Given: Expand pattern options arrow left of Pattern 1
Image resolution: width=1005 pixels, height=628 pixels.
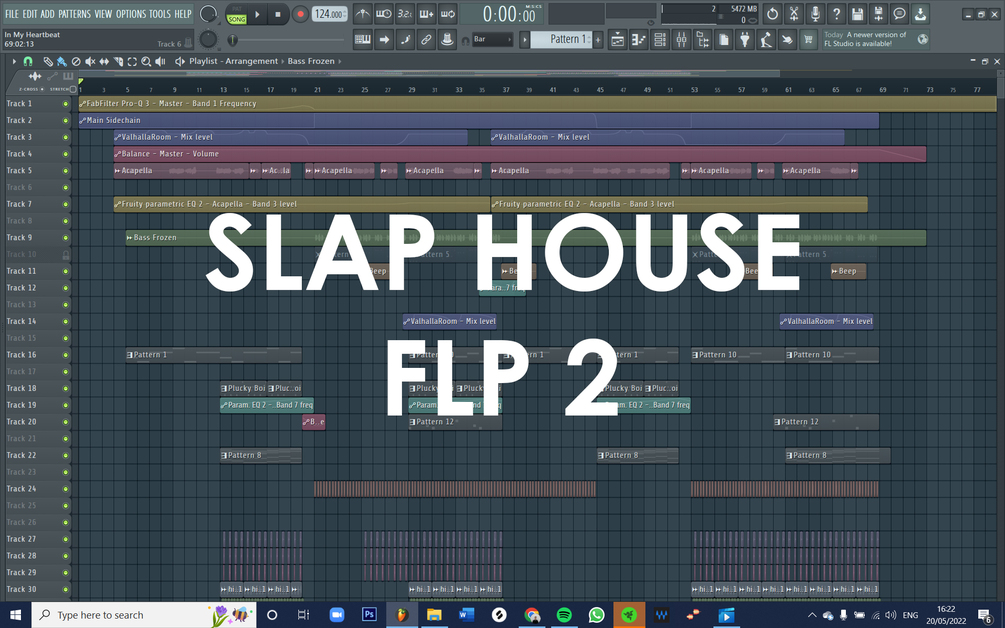Looking at the screenshot, I should (524, 40).
